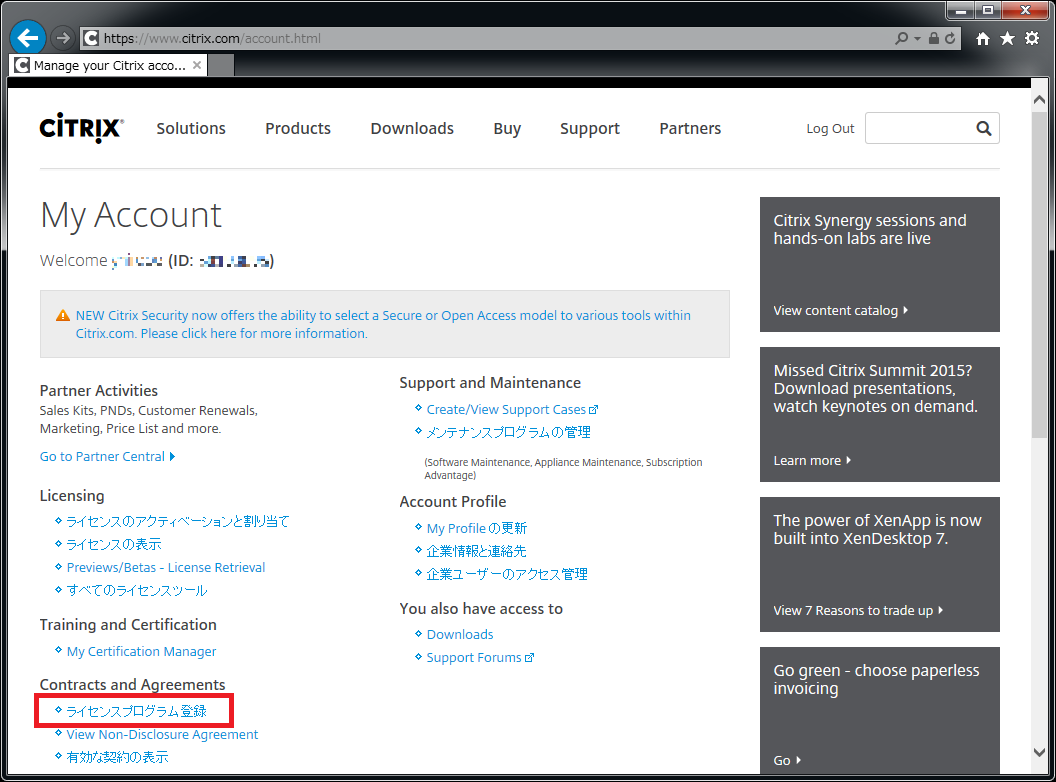Click the Citrix logo
The image size is (1056, 782).
click(x=81, y=128)
